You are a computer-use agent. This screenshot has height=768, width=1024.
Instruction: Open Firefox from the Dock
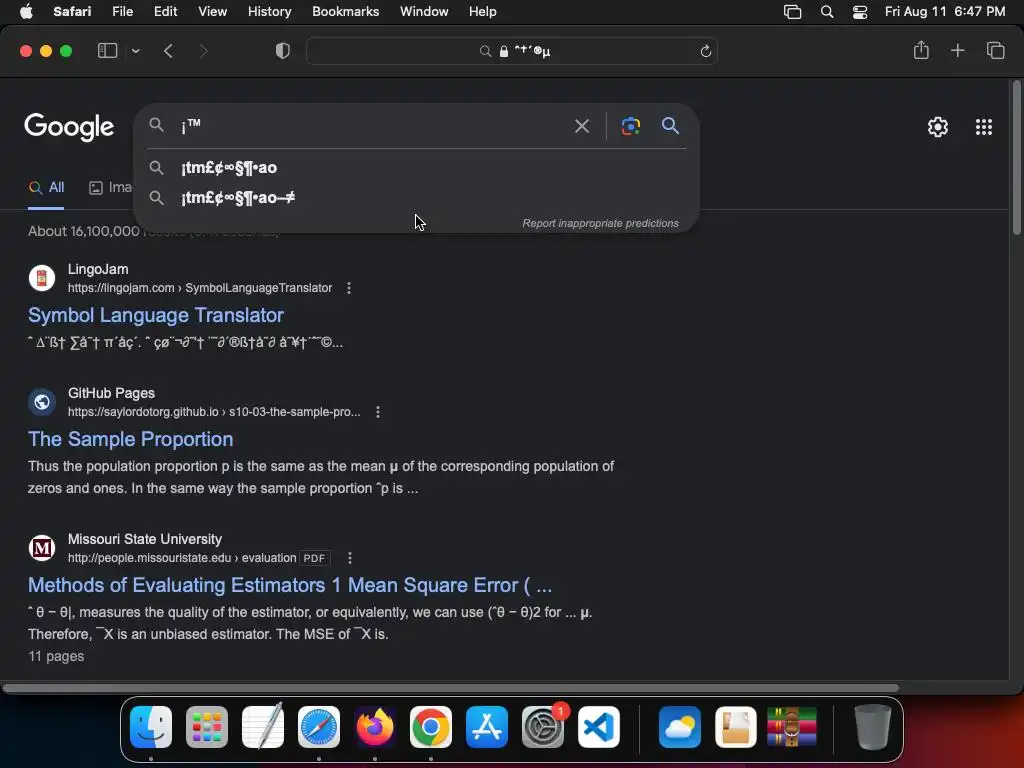click(375, 727)
